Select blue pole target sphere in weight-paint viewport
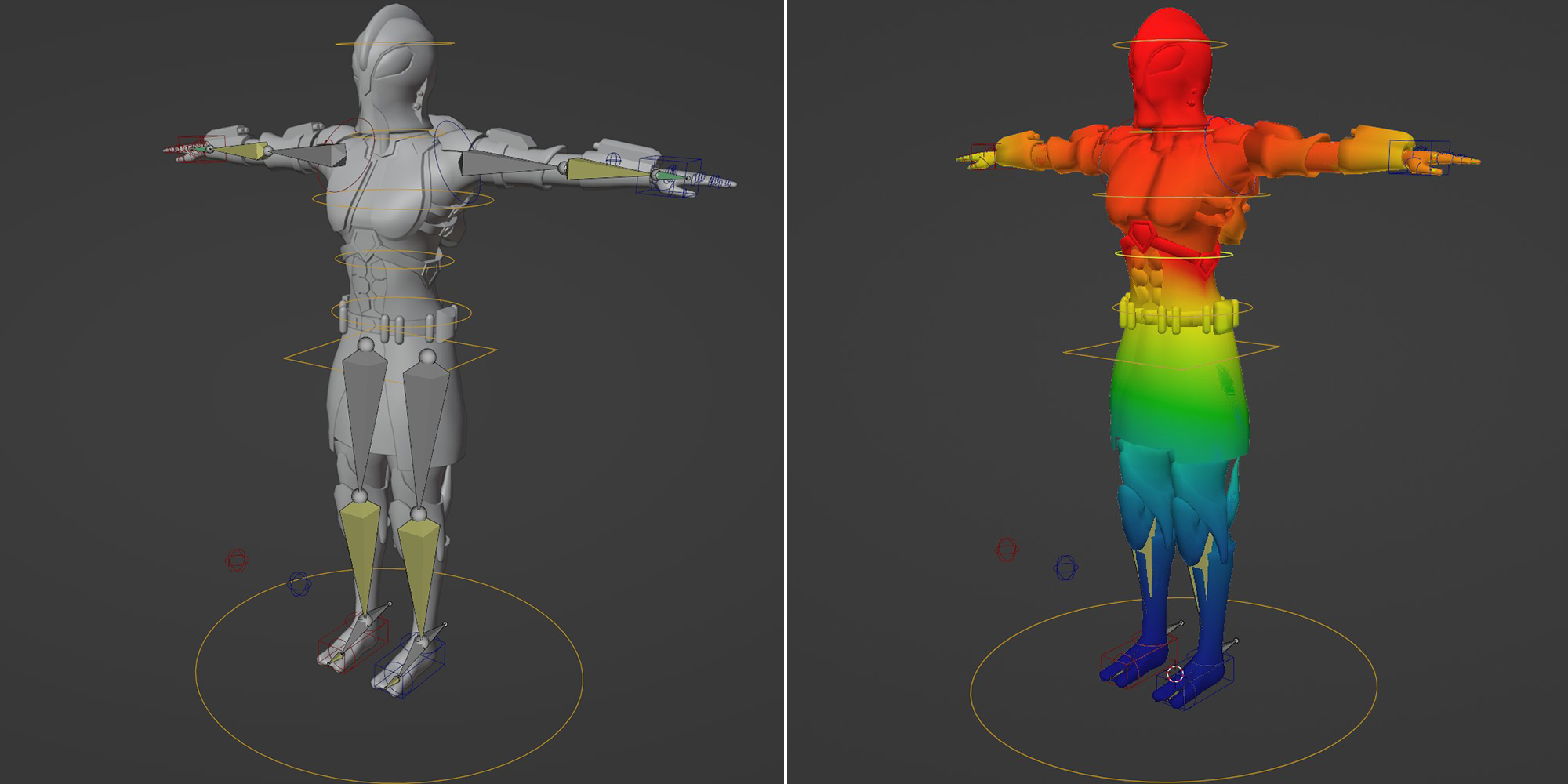 pos(1065,568)
